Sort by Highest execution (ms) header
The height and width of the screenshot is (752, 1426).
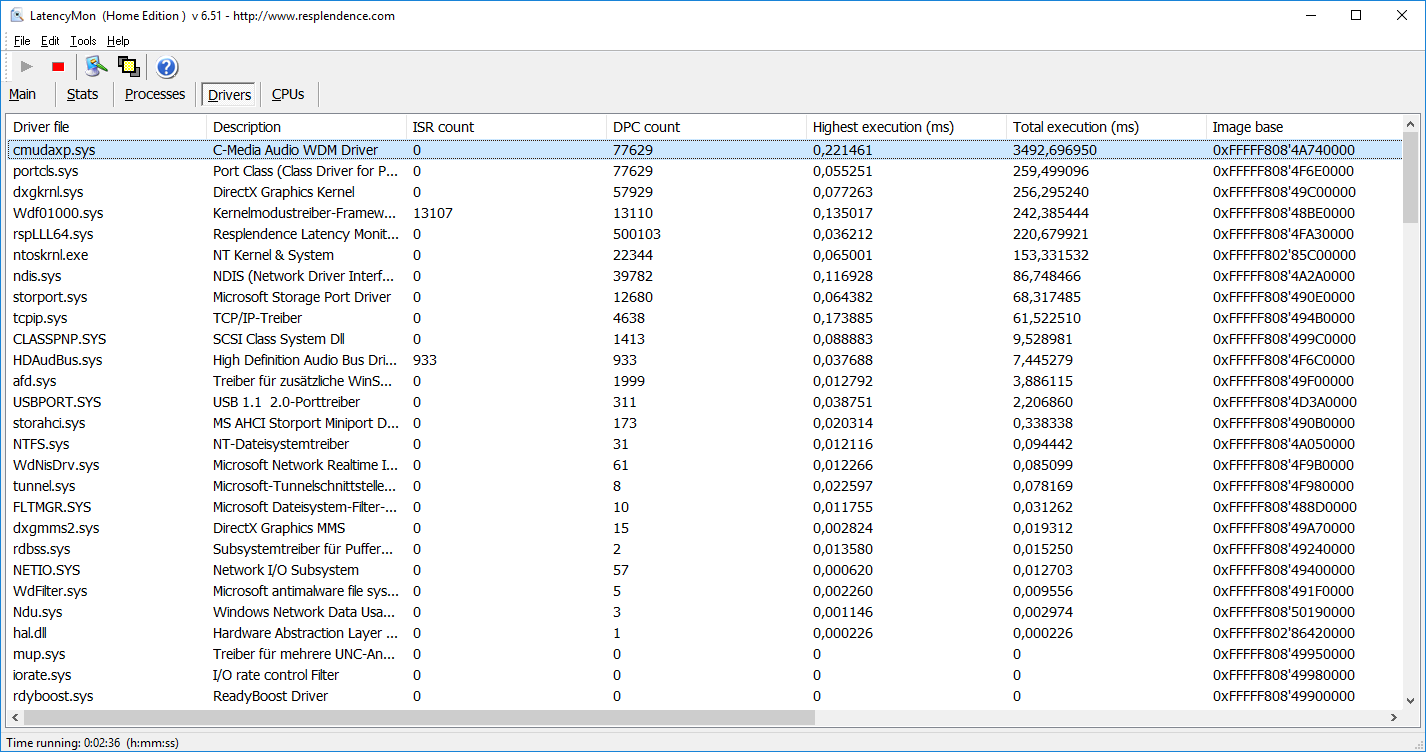pos(906,127)
